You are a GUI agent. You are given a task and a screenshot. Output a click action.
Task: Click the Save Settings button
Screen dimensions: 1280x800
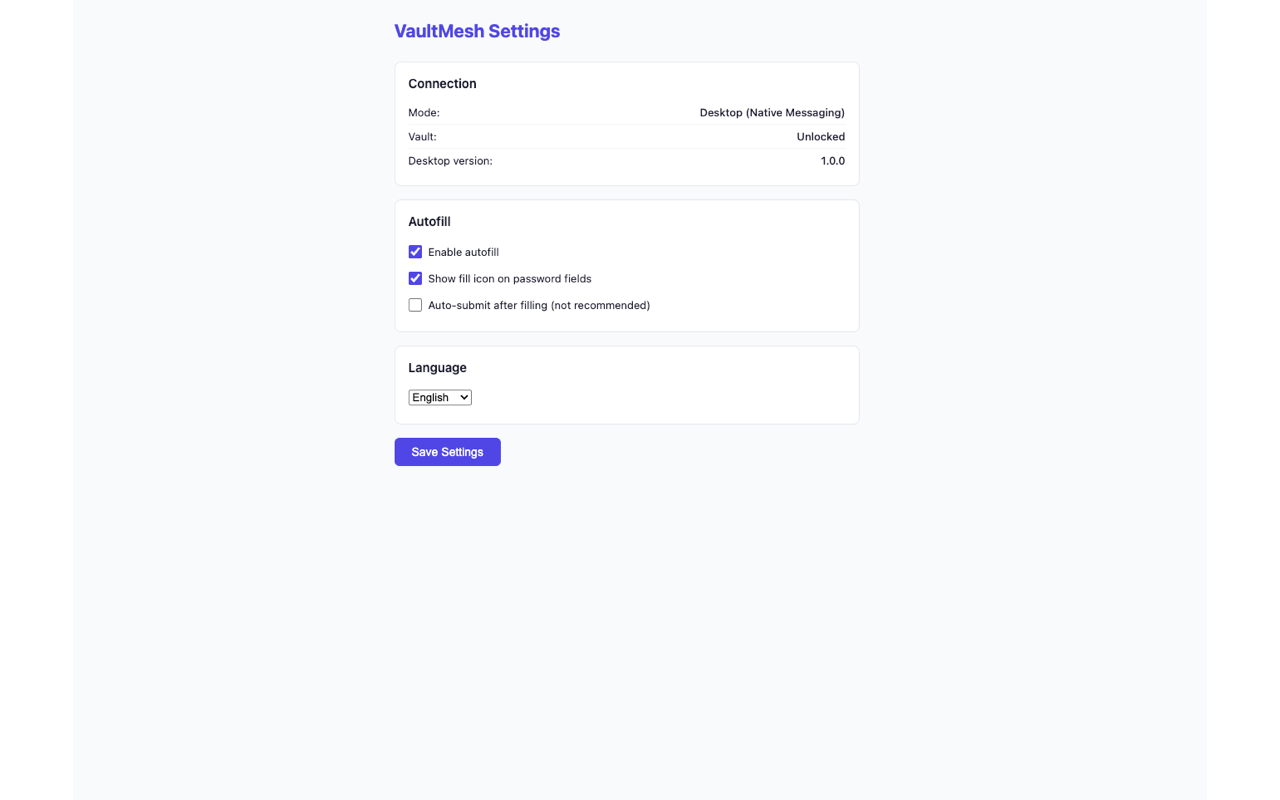pyautogui.click(x=447, y=452)
